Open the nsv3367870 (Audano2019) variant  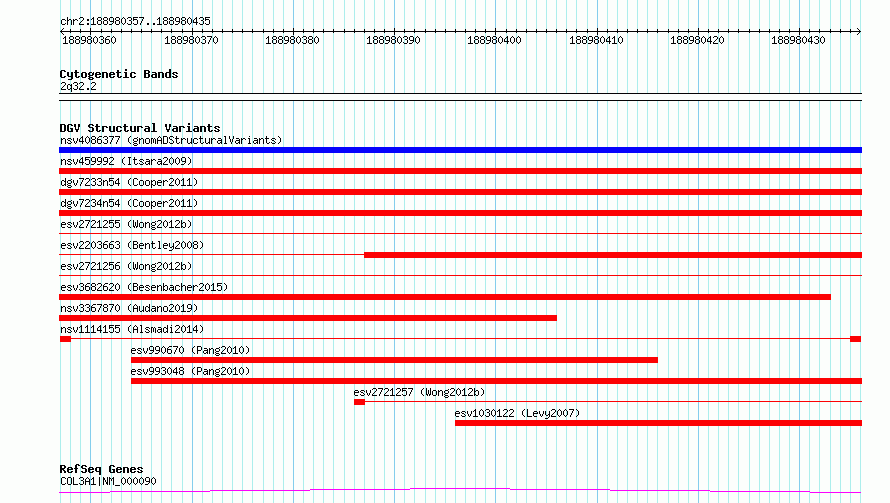click(x=129, y=308)
